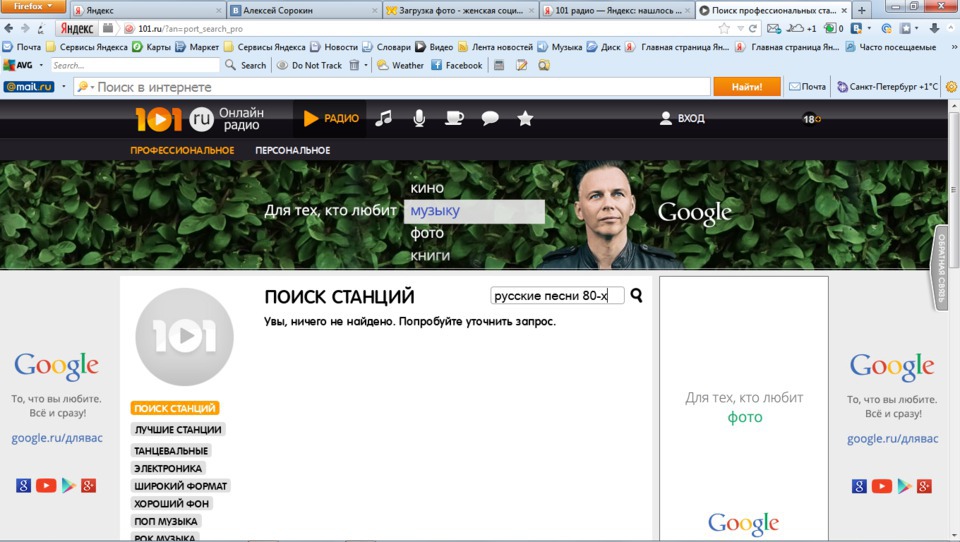Open the Часто посещаемые bookmark folder
Image resolution: width=960 pixels, height=542 pixels.
point(891,47)
